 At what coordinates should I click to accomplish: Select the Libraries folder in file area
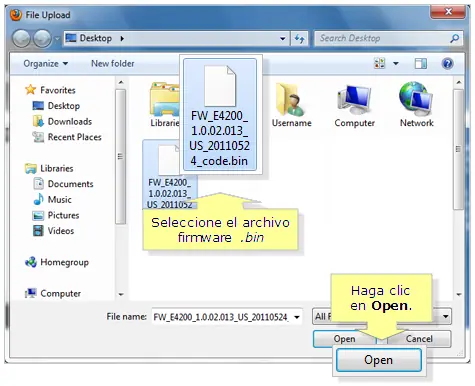coord(164,105)
